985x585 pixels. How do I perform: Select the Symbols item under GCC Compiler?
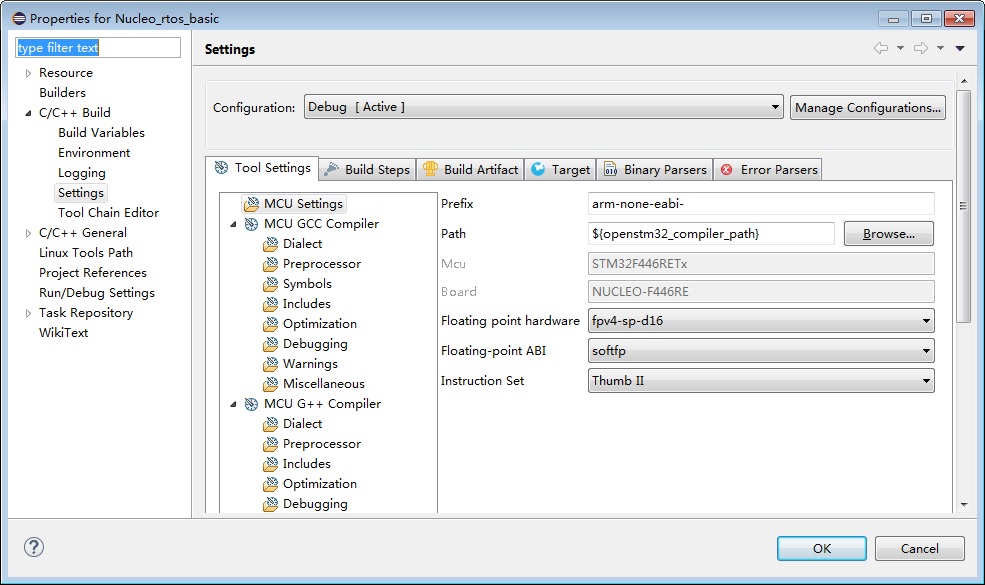tap(306, 284)
